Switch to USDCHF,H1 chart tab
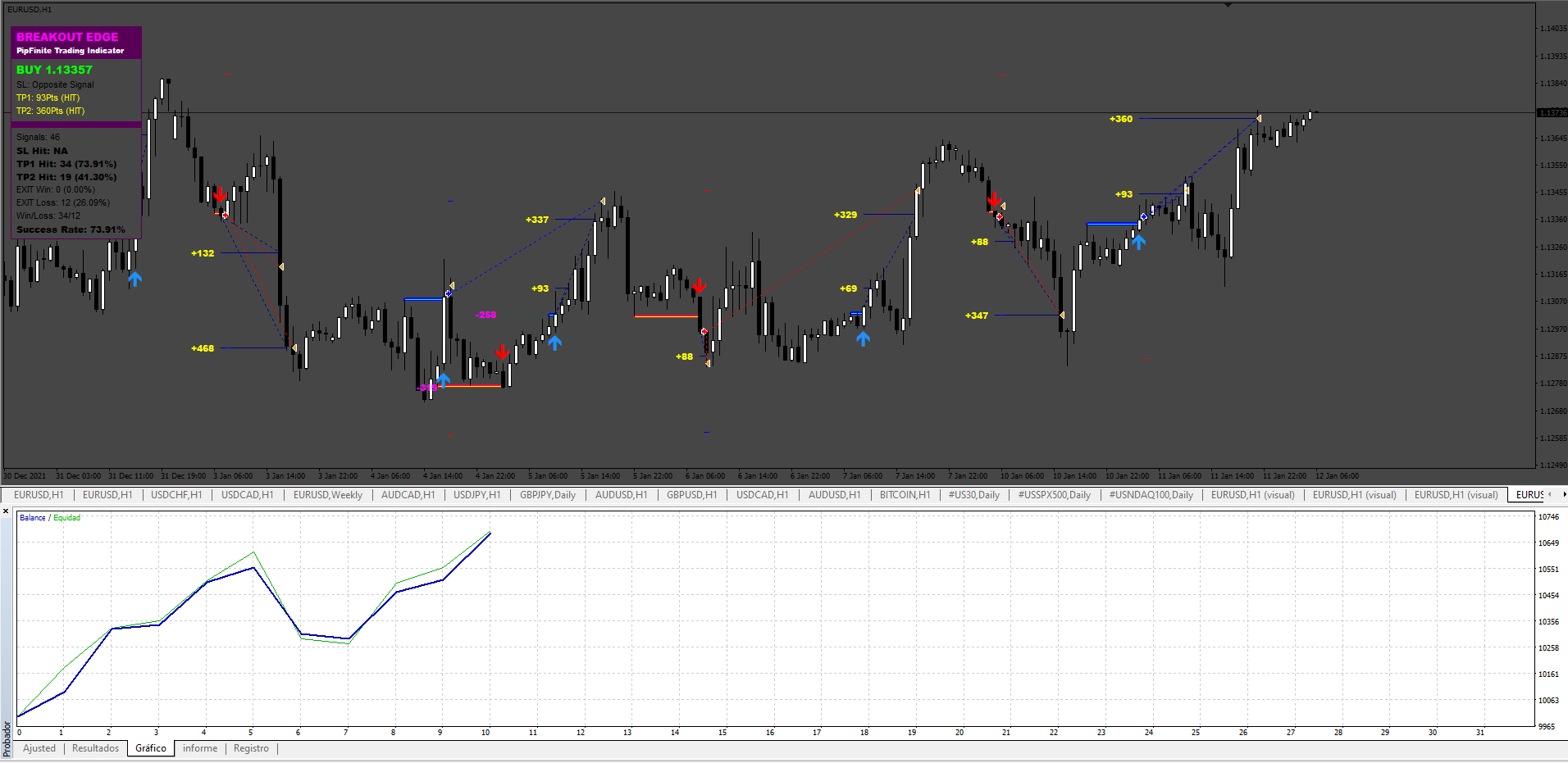 pyautogui.click(x=176, y=495)
